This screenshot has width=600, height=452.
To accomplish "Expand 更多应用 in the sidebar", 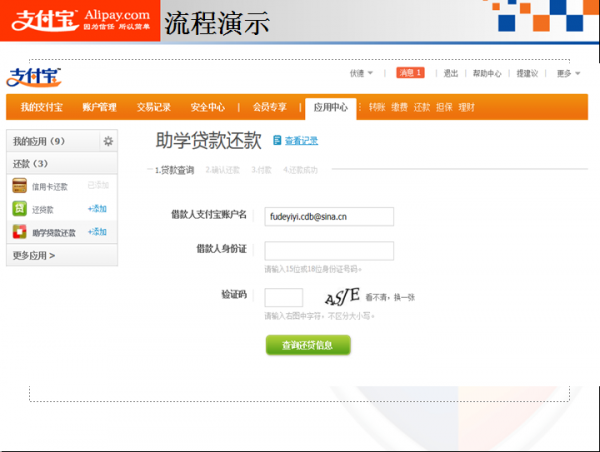I will (x=34, y=255).
